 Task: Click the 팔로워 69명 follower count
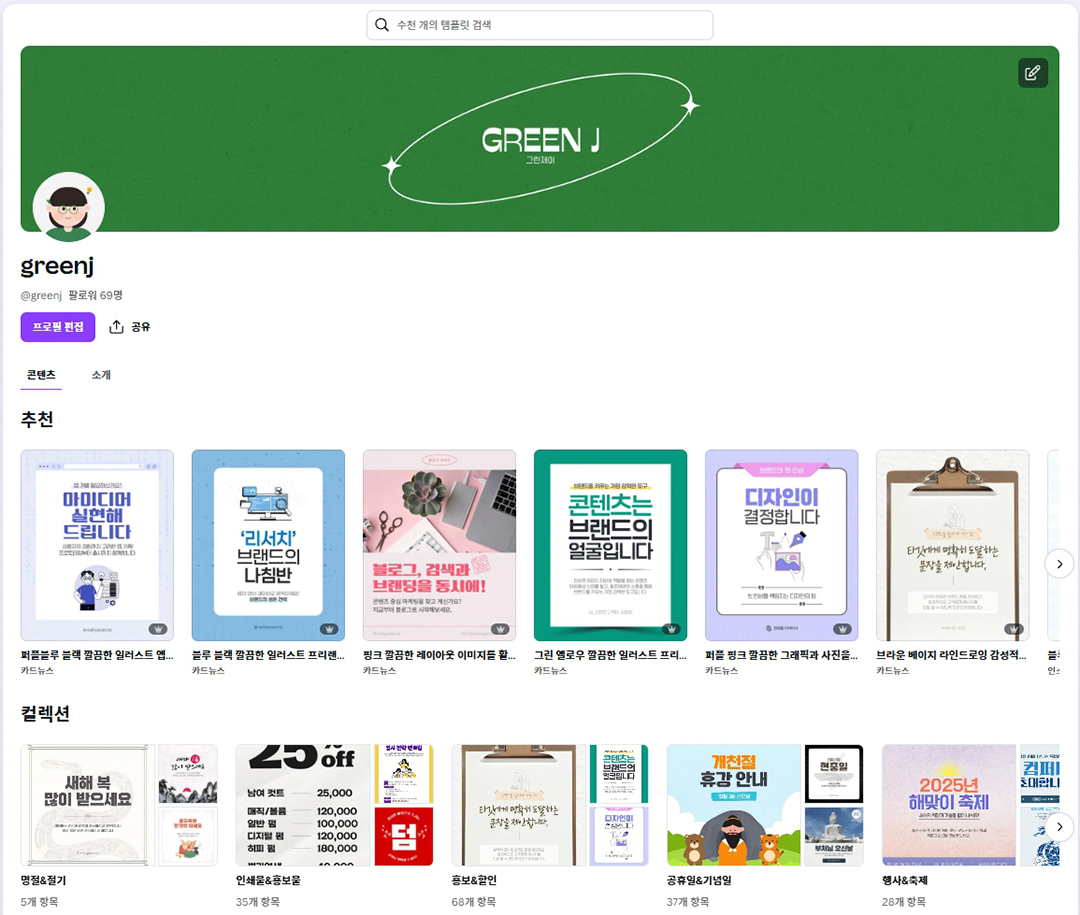[x=95, y=295]
